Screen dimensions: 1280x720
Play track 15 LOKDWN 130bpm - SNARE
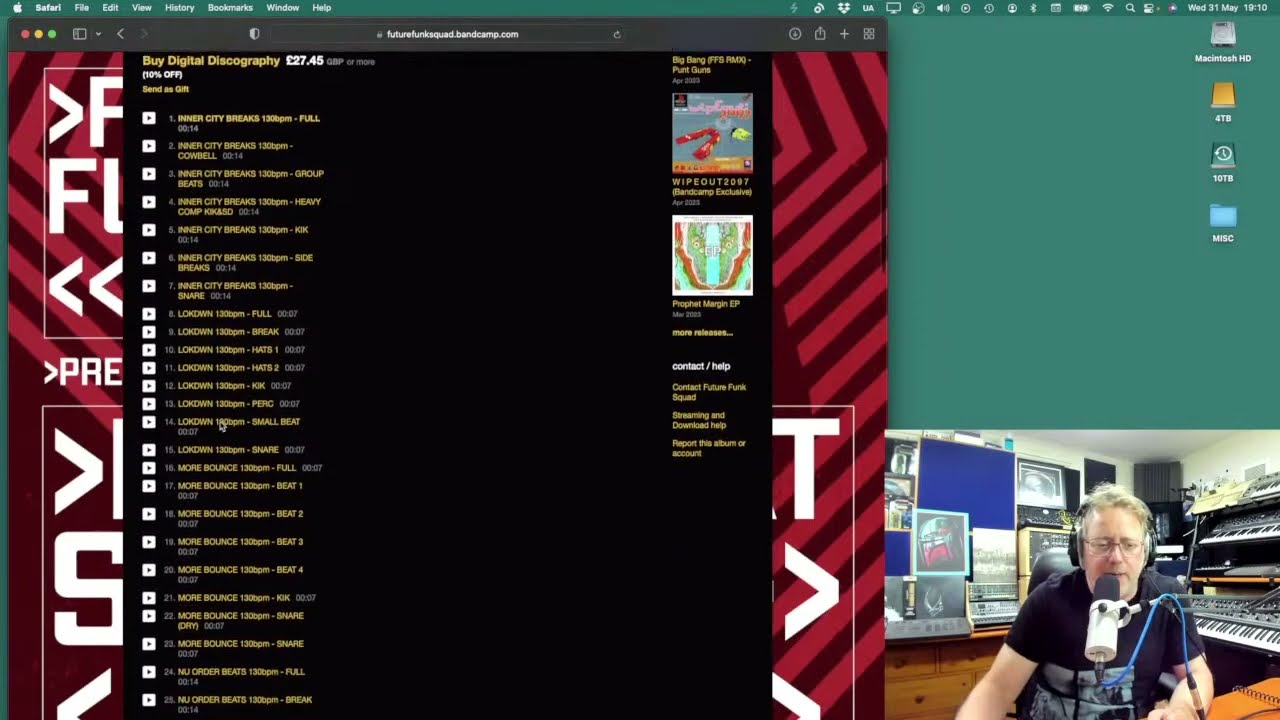tap(149, 450)
